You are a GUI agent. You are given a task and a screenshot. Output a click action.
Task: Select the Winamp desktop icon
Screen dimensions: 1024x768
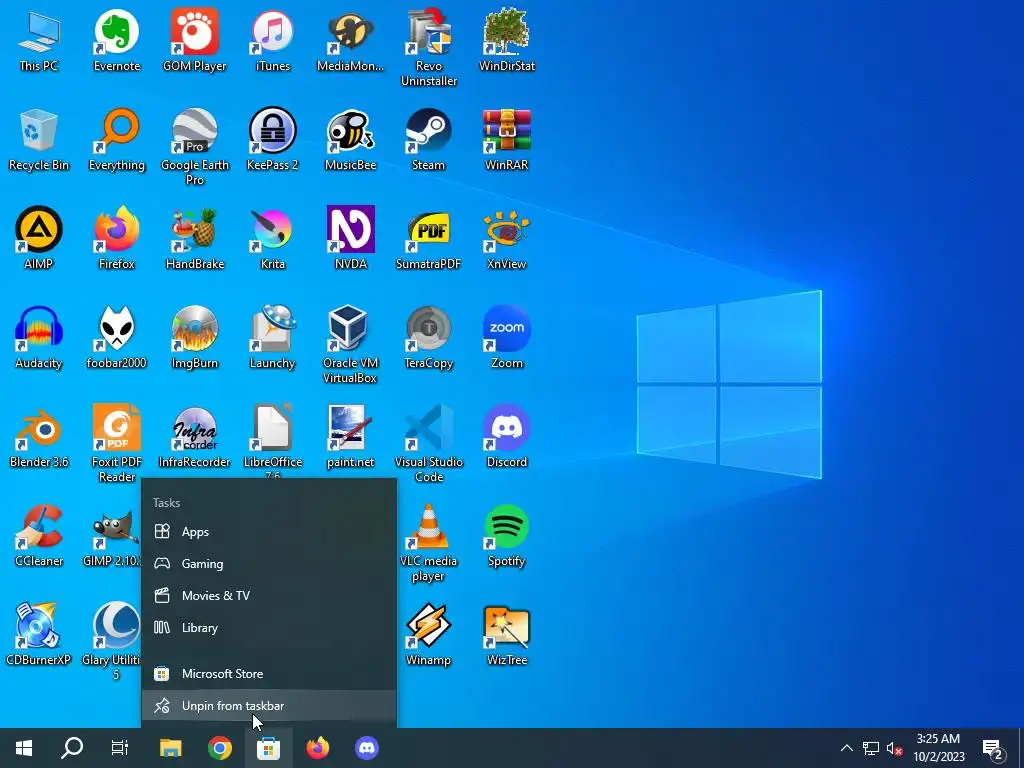coord(429,634)
